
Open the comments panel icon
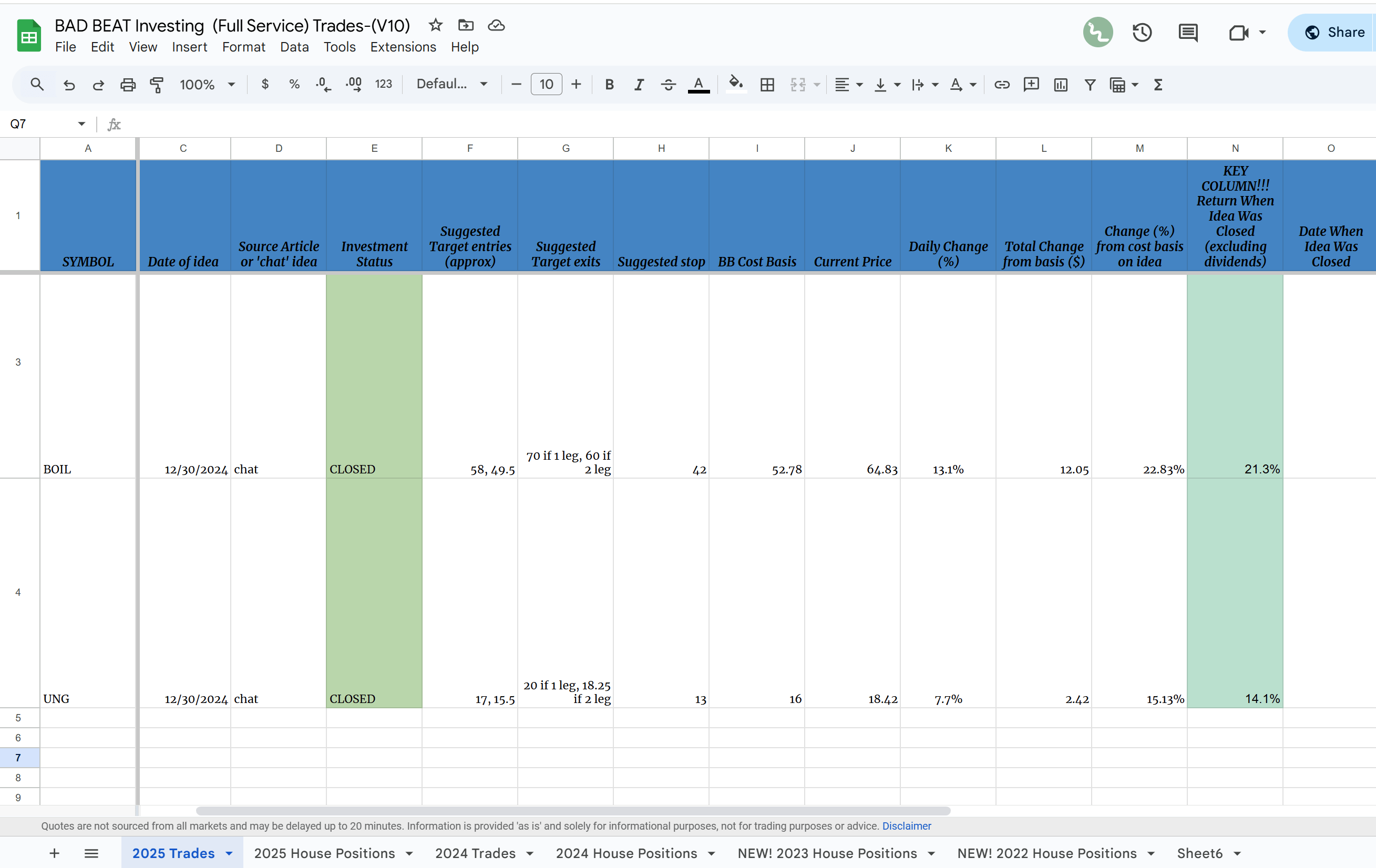(1188, 33)
